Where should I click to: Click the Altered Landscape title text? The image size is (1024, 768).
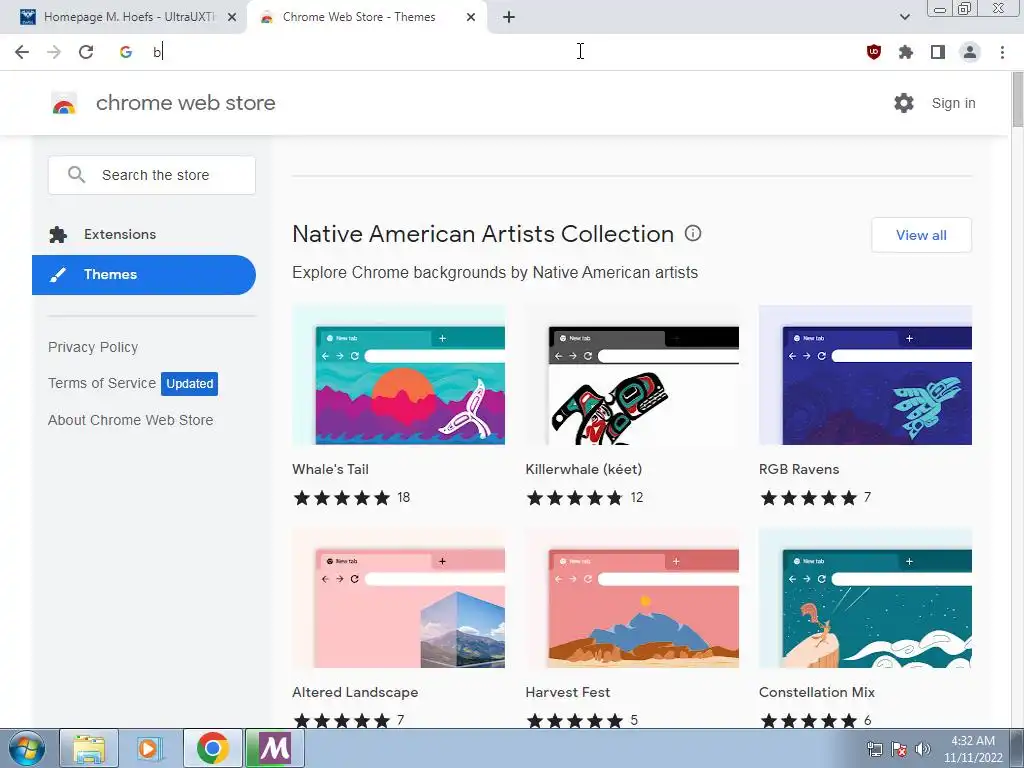[355, 692]
